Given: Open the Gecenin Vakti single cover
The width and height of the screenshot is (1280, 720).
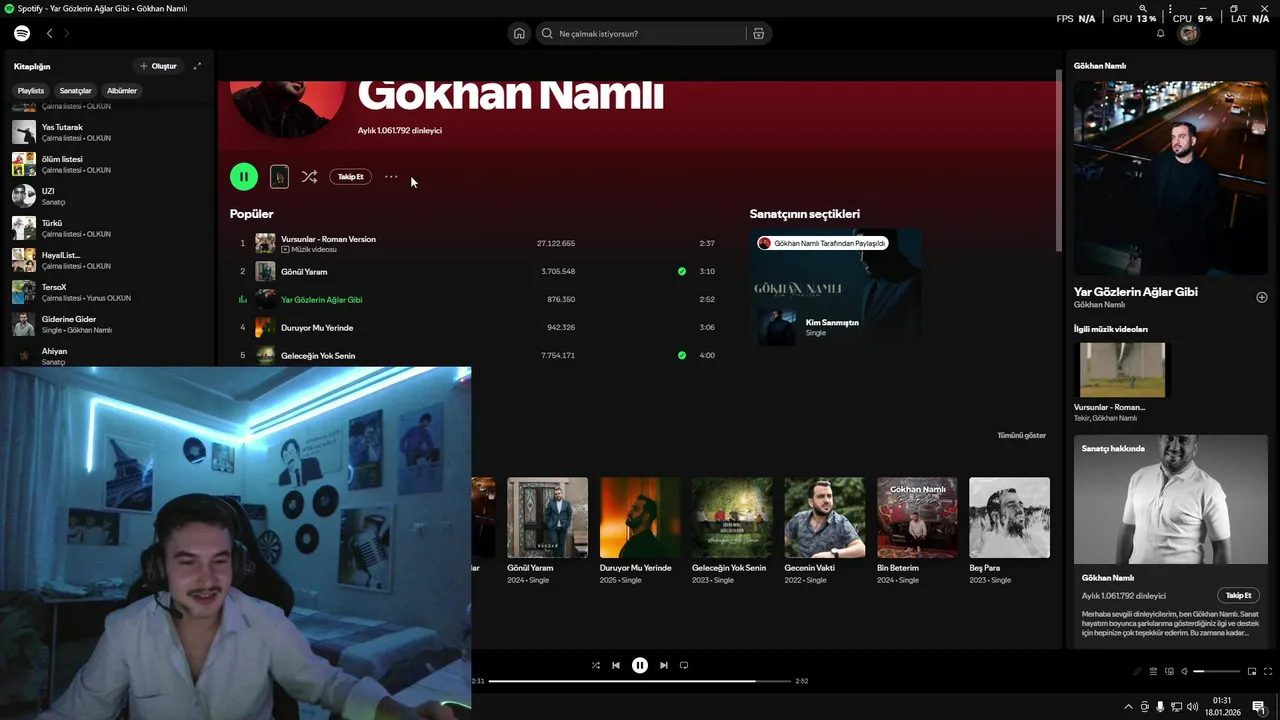Looking at the screenshot, I should tap(824, 517).
